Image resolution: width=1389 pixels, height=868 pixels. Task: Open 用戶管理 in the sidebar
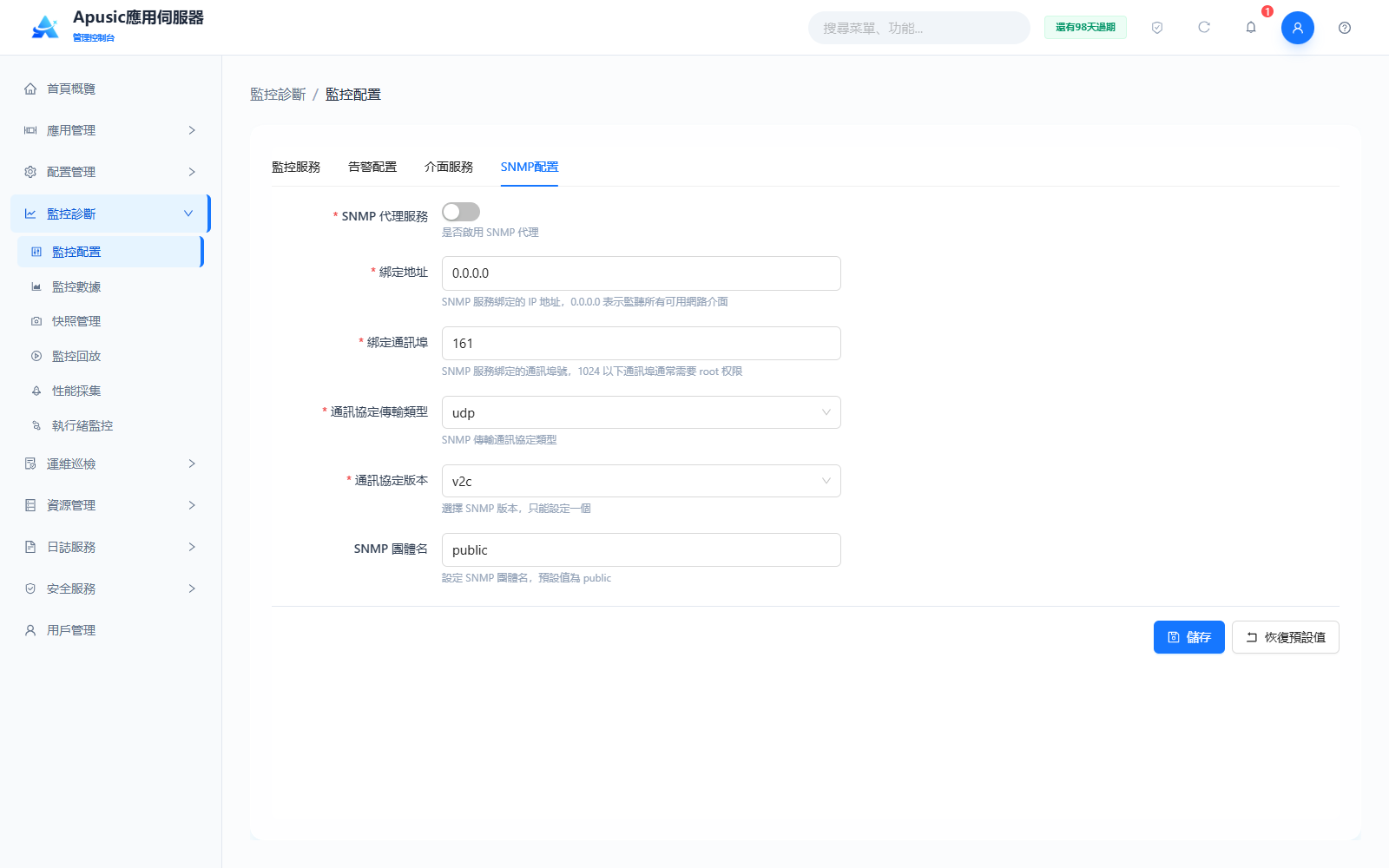point(110,630)
